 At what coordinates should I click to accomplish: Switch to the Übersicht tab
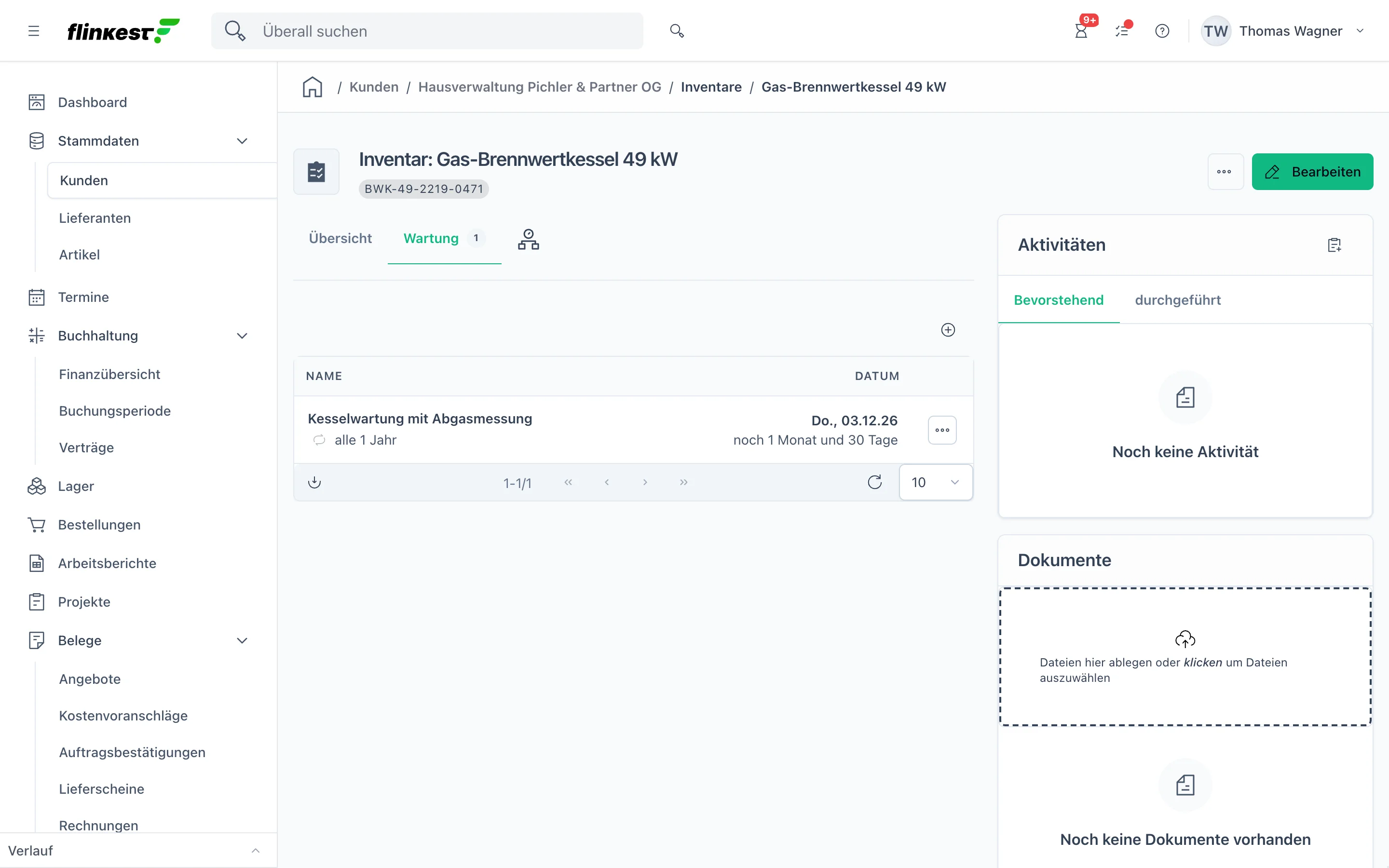[340, 238]
